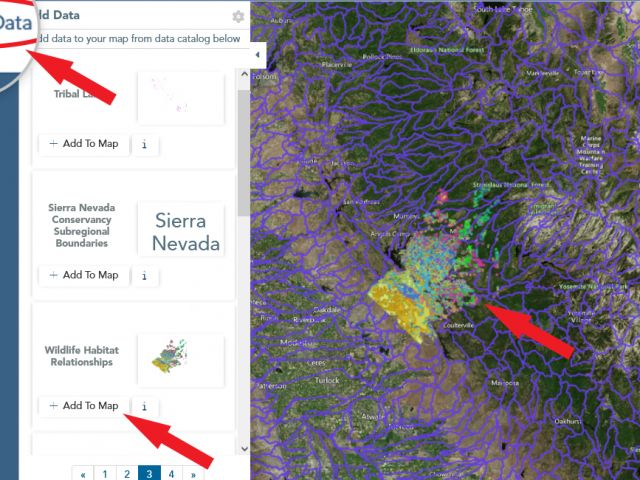Go to the previous catalog page
The width and height of the screenshot is (640, 480).
tap(83, 474)
